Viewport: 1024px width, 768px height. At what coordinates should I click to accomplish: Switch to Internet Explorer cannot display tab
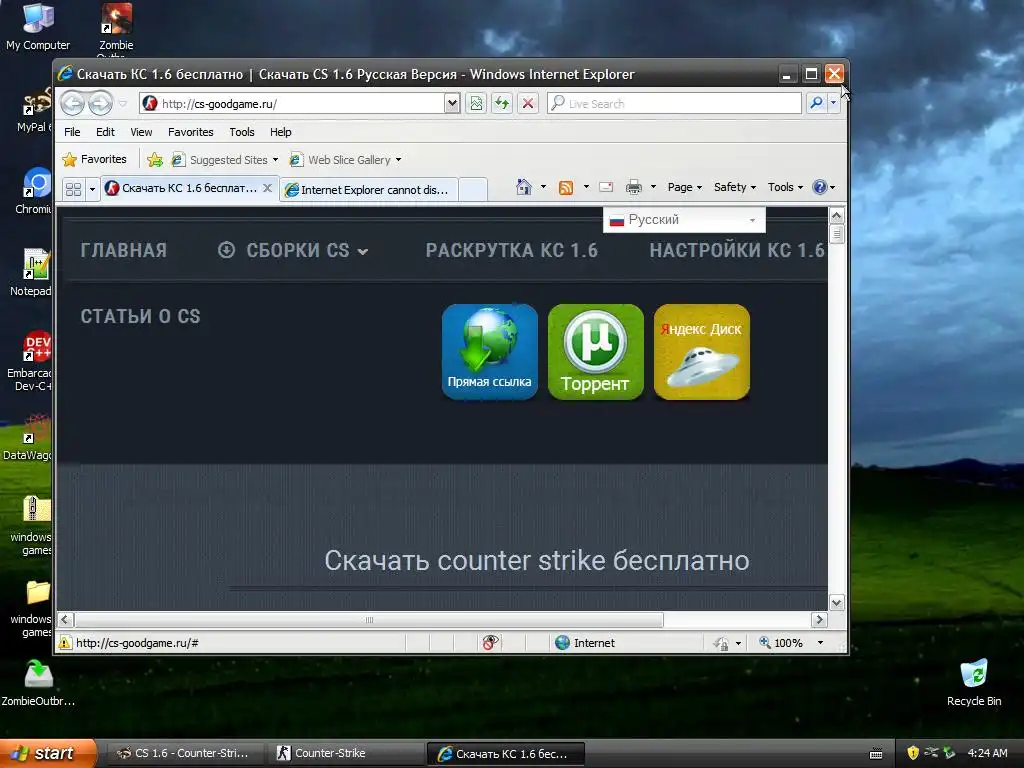click(369, 189)
